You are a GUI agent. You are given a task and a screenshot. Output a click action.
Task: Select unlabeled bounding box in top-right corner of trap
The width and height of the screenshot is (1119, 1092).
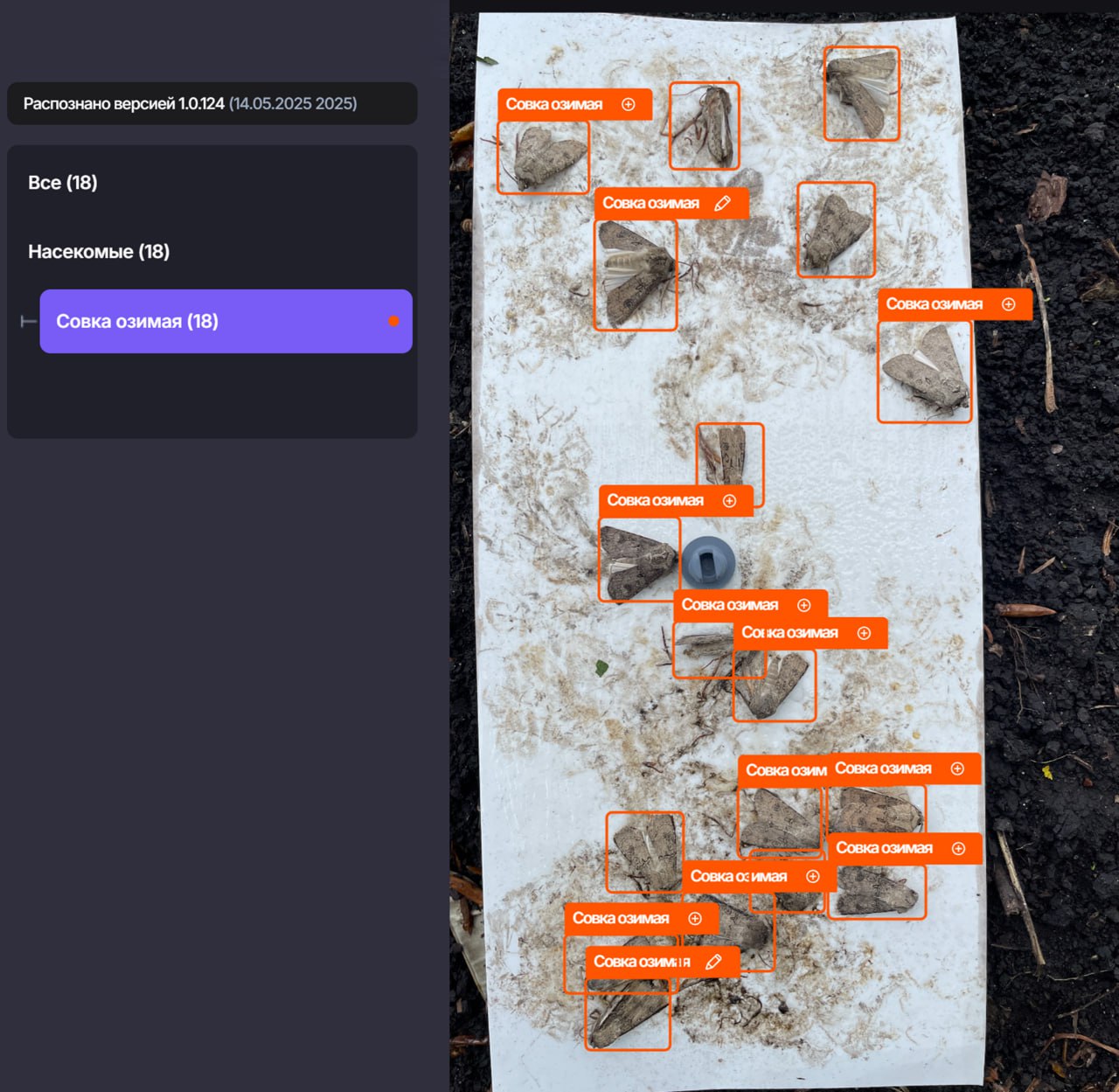(x=861, y=94)
